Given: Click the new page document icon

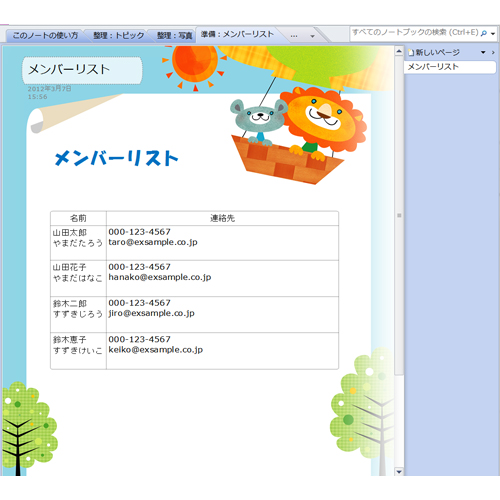Looking at the screenshot, I should (411, 52).
